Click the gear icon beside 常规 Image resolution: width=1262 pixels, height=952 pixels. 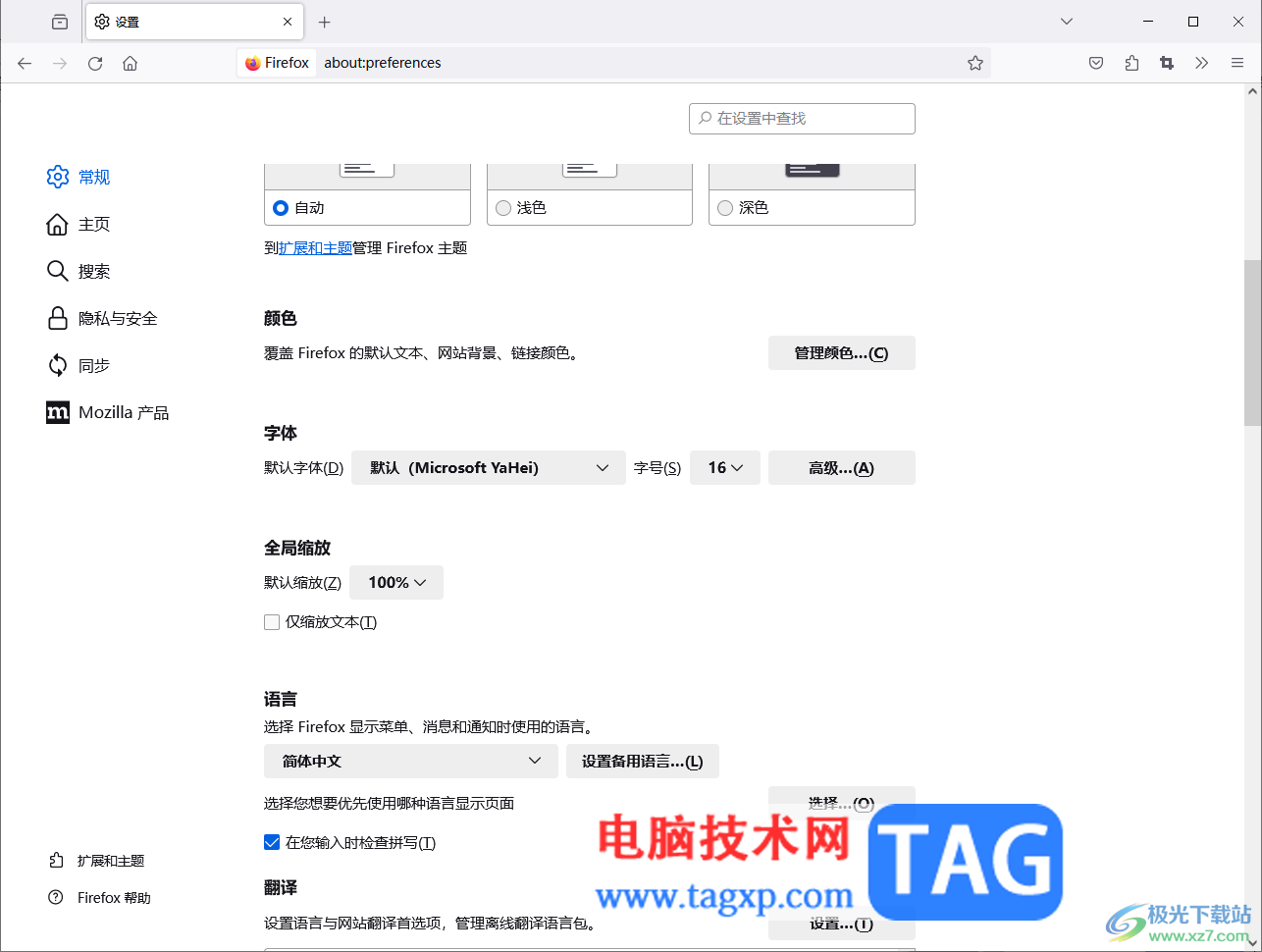click(58, 177)
